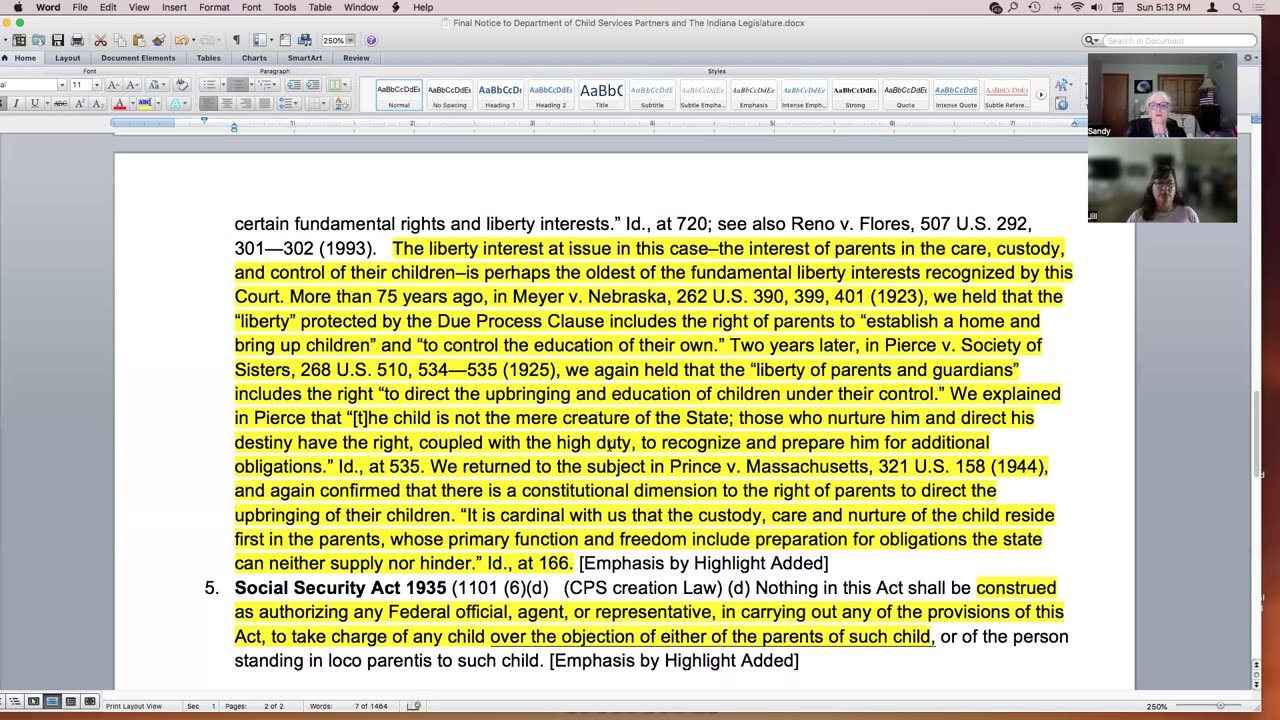Open the text effects dropdown

(178, 103)
